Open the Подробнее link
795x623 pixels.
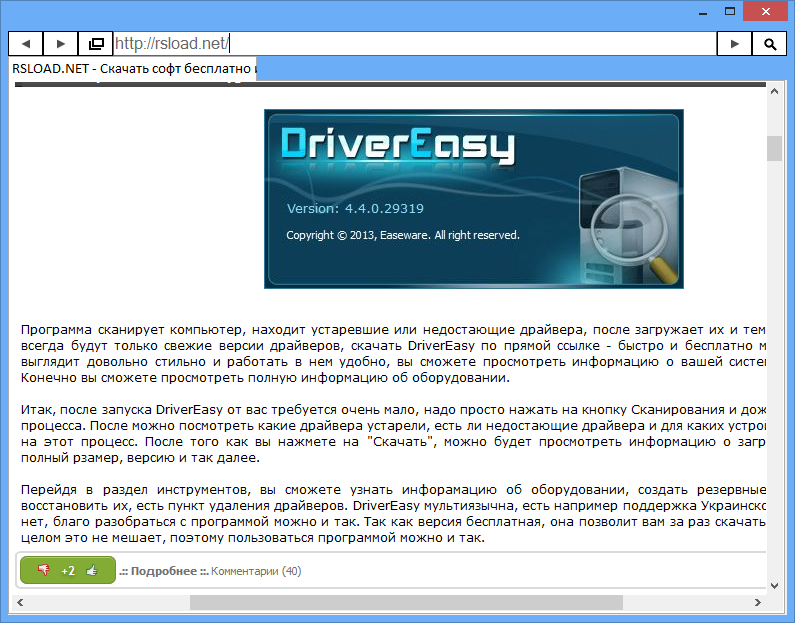(x=164, y=571)
